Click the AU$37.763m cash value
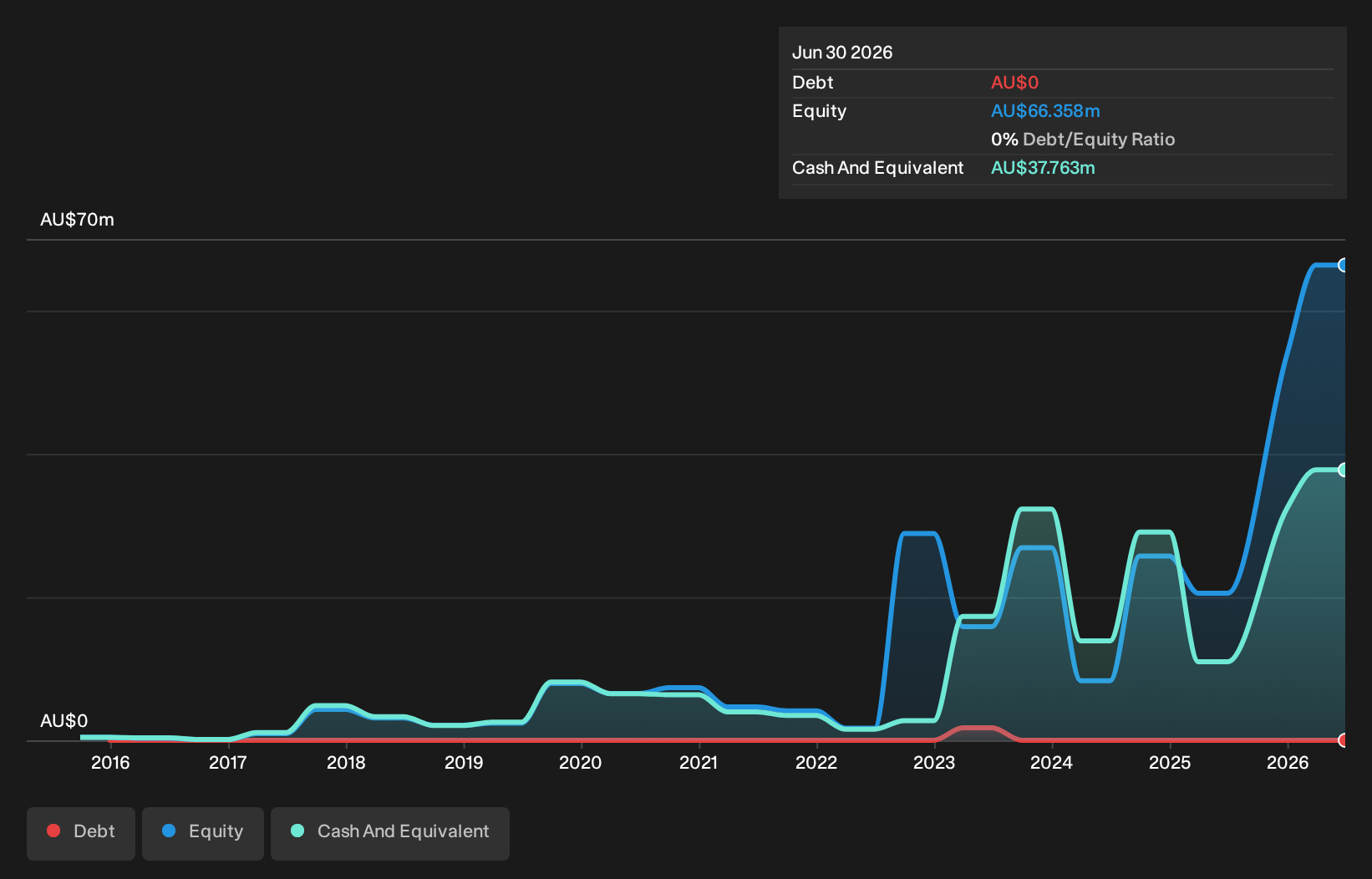1372x879 pixels. click(1043, 168)
